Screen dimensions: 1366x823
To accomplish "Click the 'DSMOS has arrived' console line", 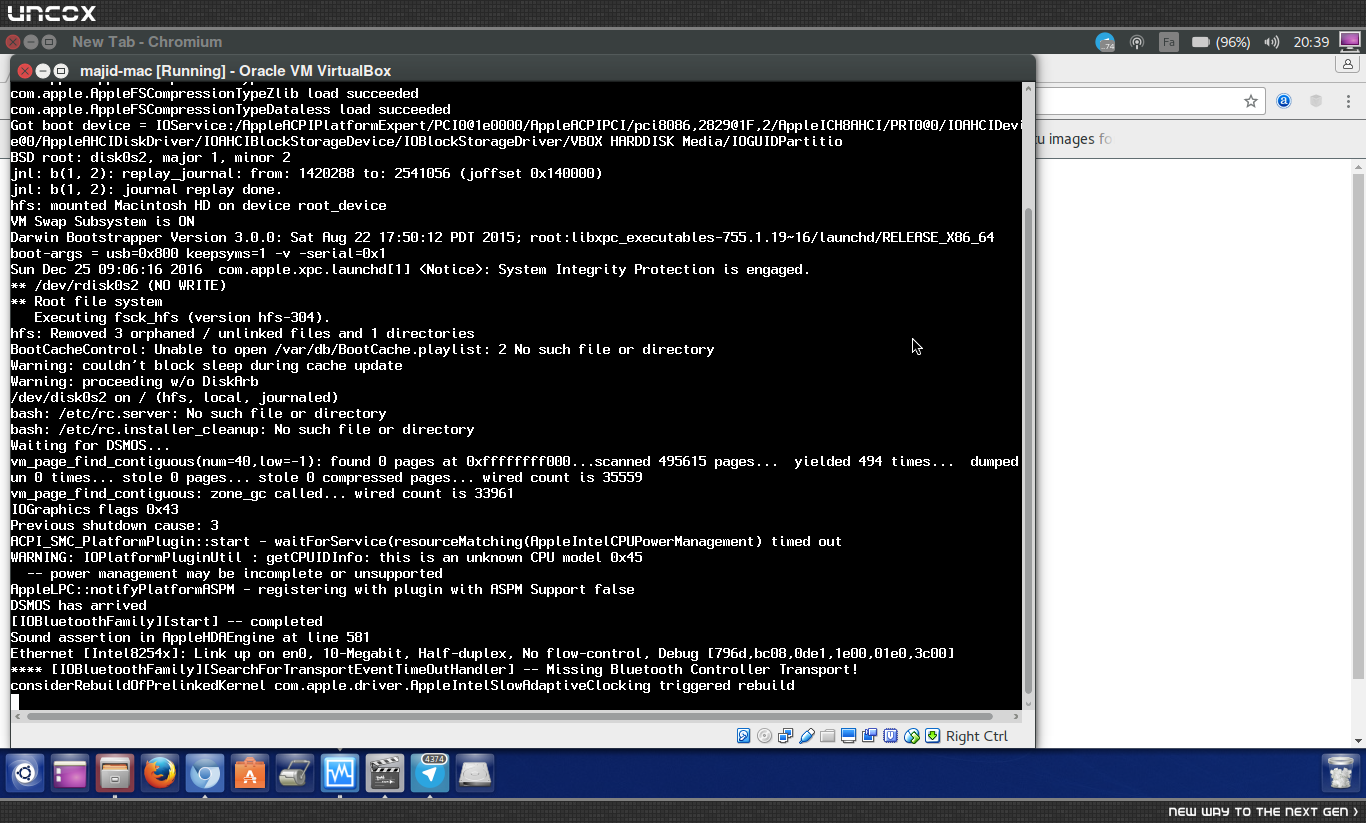I will coord(78,605).
